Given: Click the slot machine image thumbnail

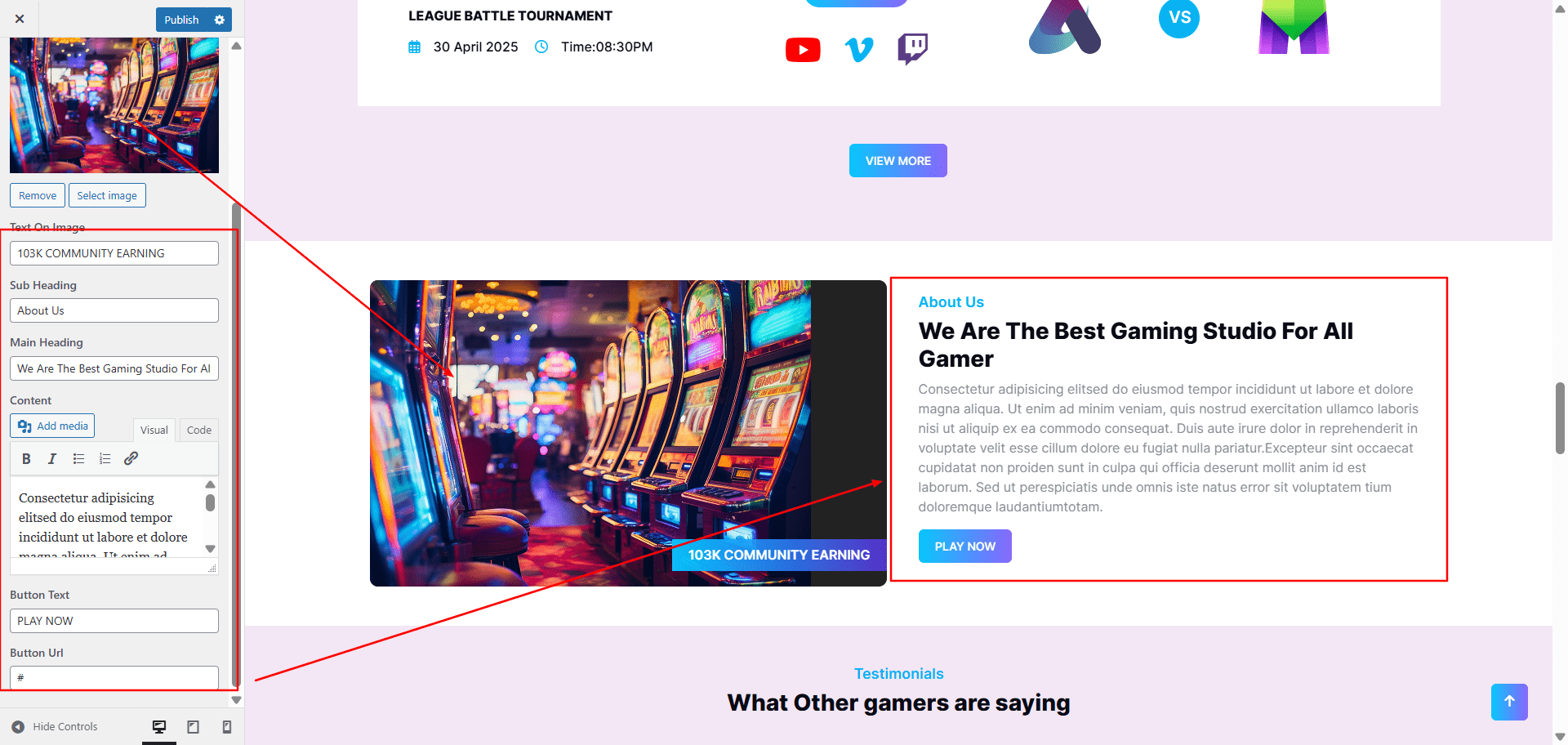Looking at the screenshot, I should click(x=114, y=105).
